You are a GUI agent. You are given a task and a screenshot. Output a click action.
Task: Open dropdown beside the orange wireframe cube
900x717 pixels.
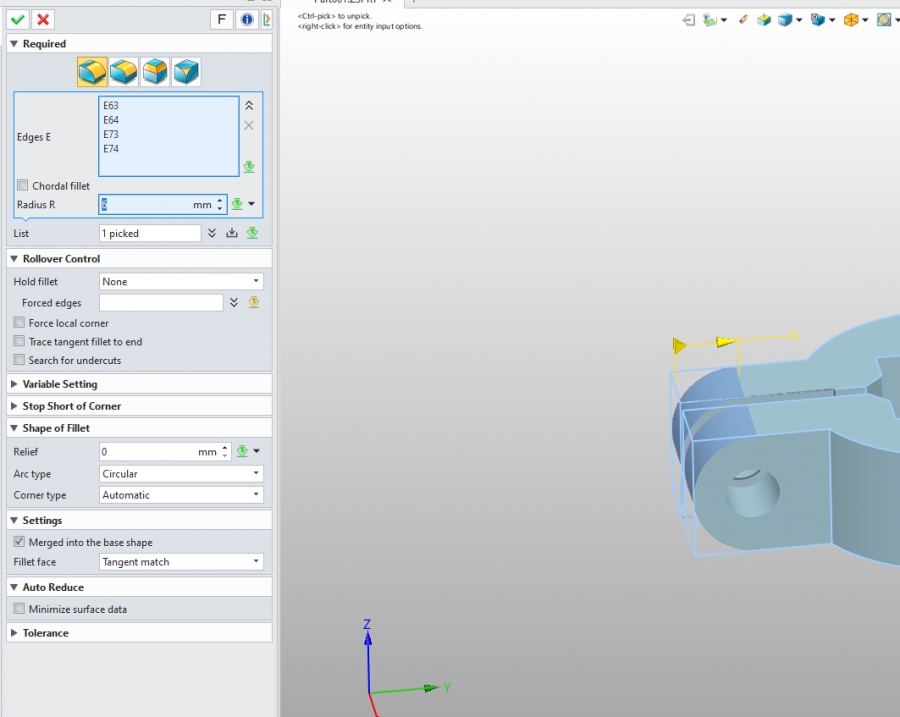click(x=865, y=21)
